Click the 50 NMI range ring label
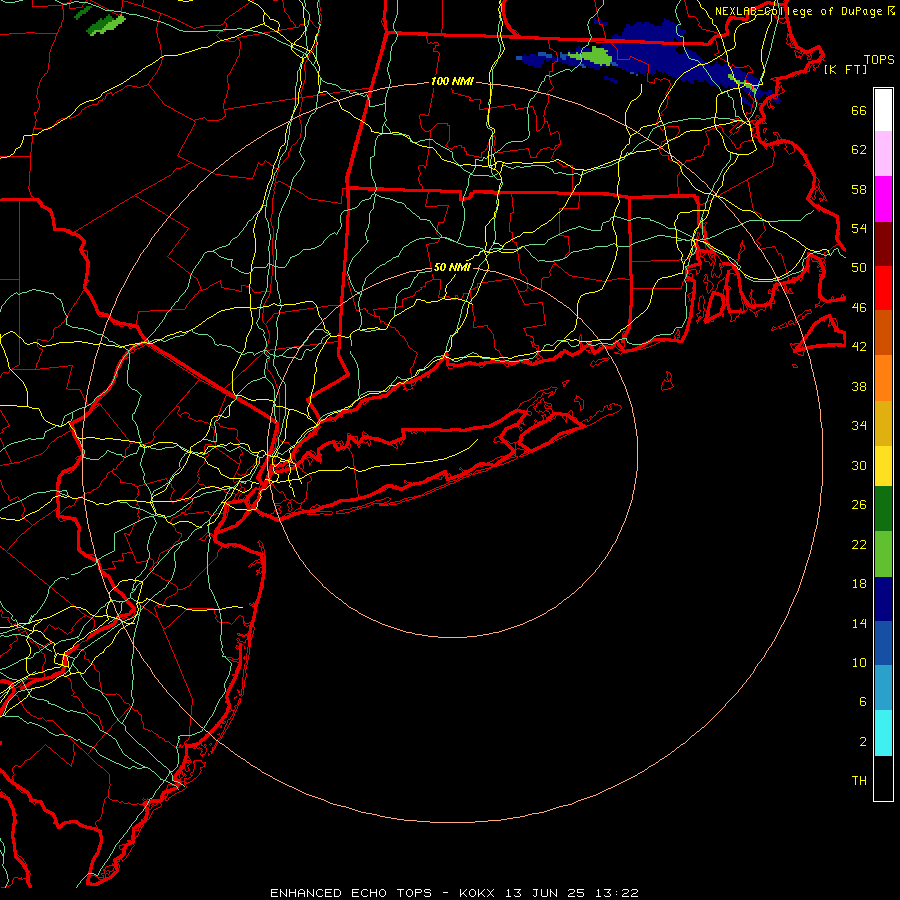 (452, 267)
